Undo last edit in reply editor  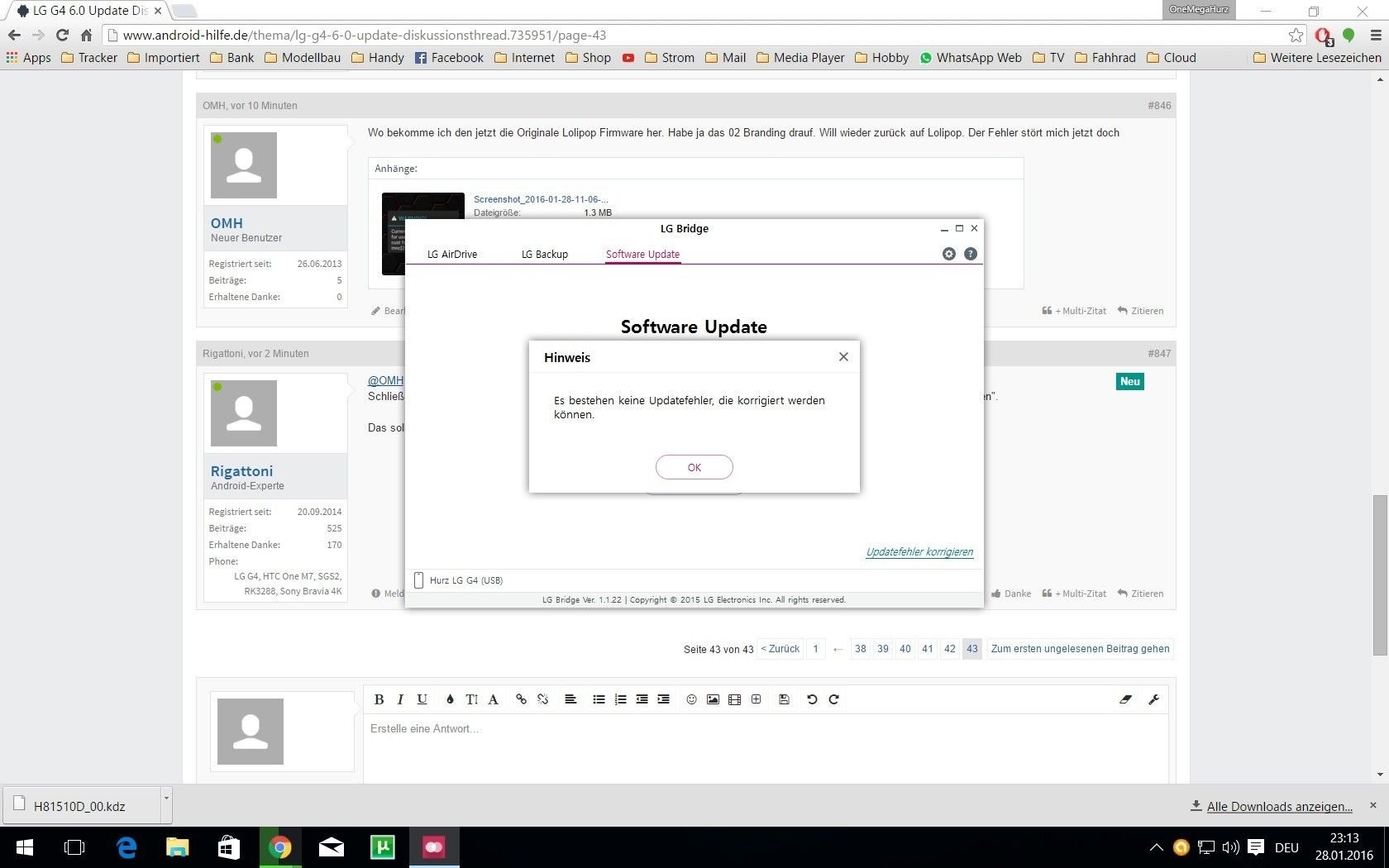click(x=812, y=699)
